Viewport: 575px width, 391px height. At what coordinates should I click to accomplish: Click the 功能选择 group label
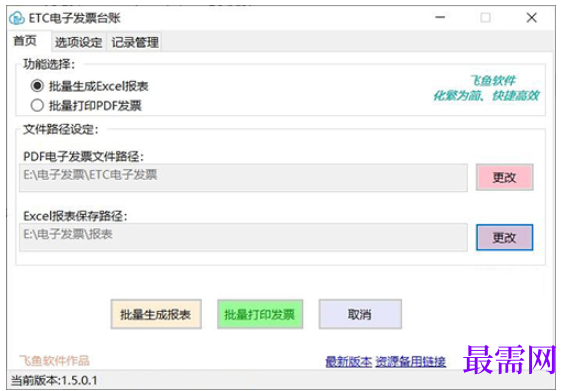pyautogui.click(x=49, y=64)
